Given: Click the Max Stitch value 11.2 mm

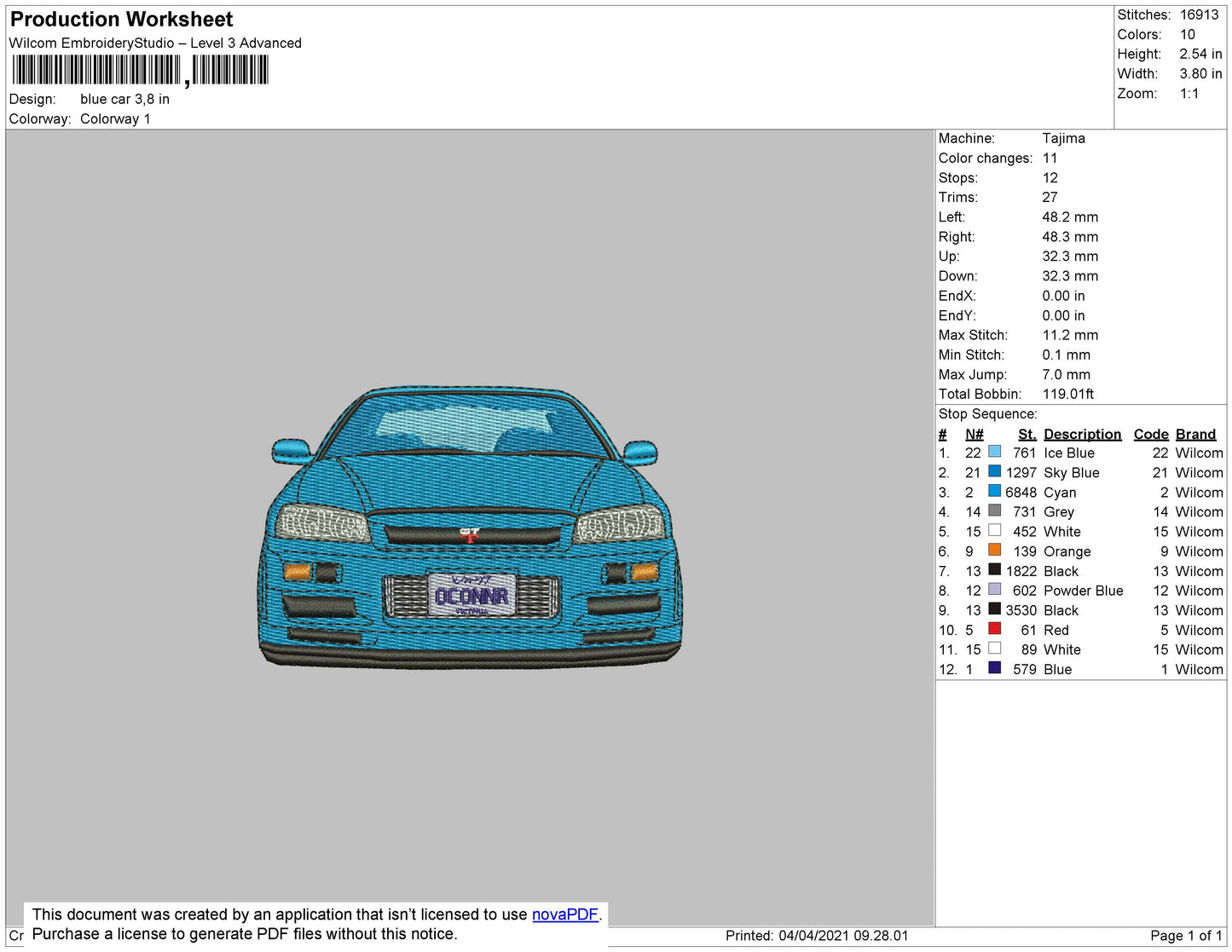Looking at the screenshot, I should [x=1070, y=335].
